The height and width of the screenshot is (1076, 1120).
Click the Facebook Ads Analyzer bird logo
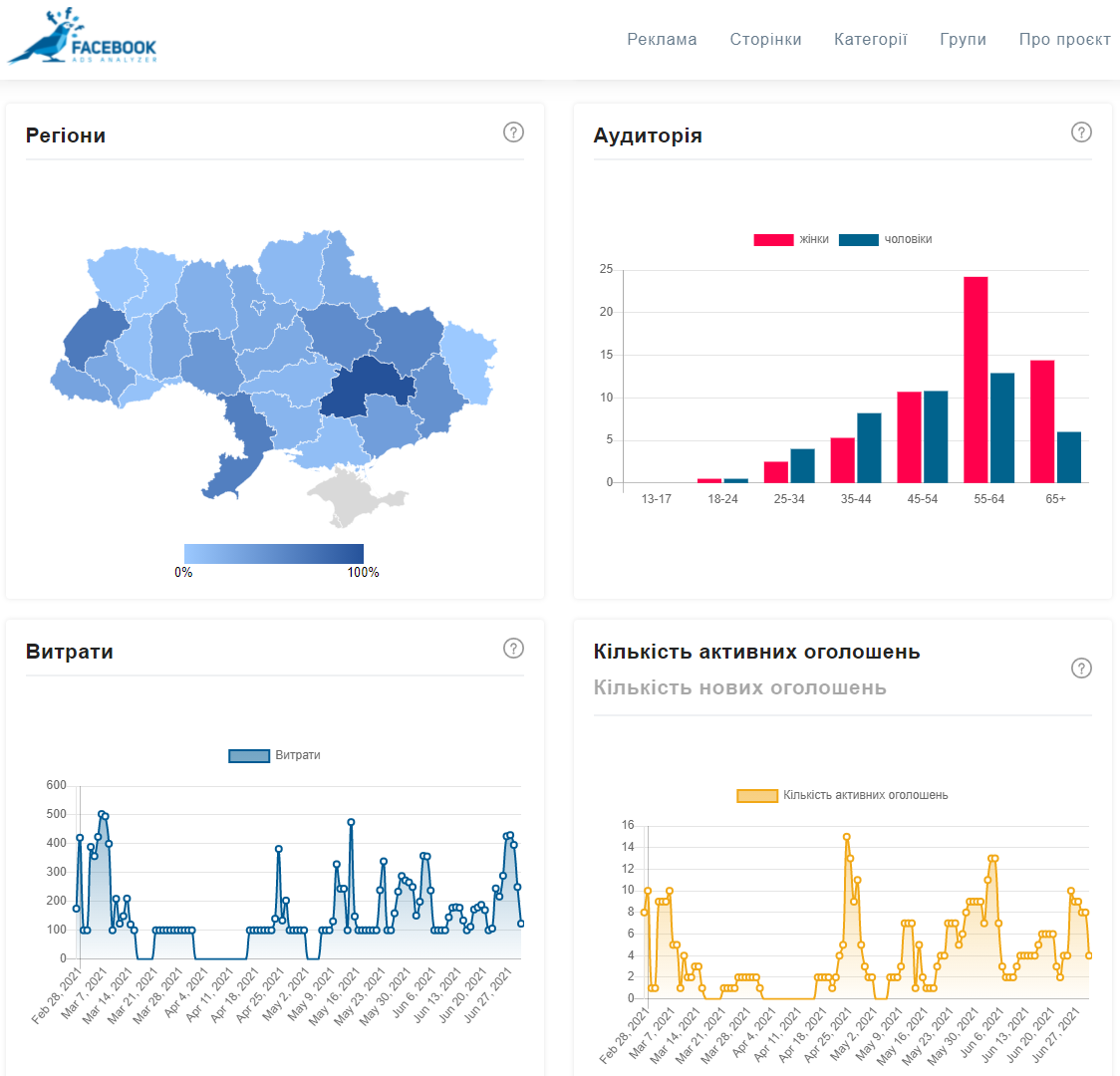point(82,38)
